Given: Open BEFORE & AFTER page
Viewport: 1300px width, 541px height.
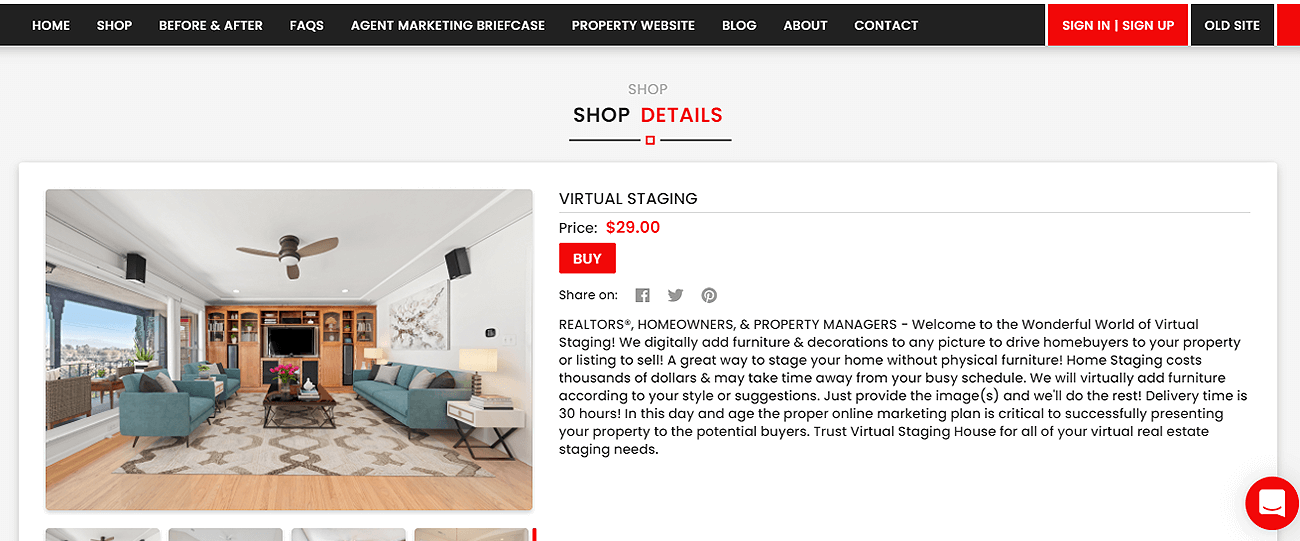Looking at the screenshot, I should 211,25.
